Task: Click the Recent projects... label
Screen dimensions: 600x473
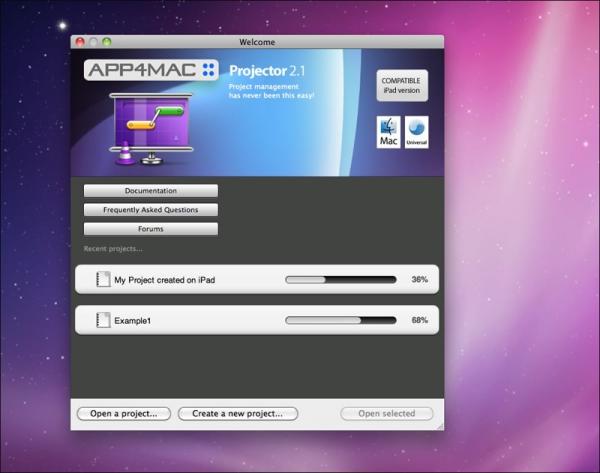Action: (x=113, y=249)
